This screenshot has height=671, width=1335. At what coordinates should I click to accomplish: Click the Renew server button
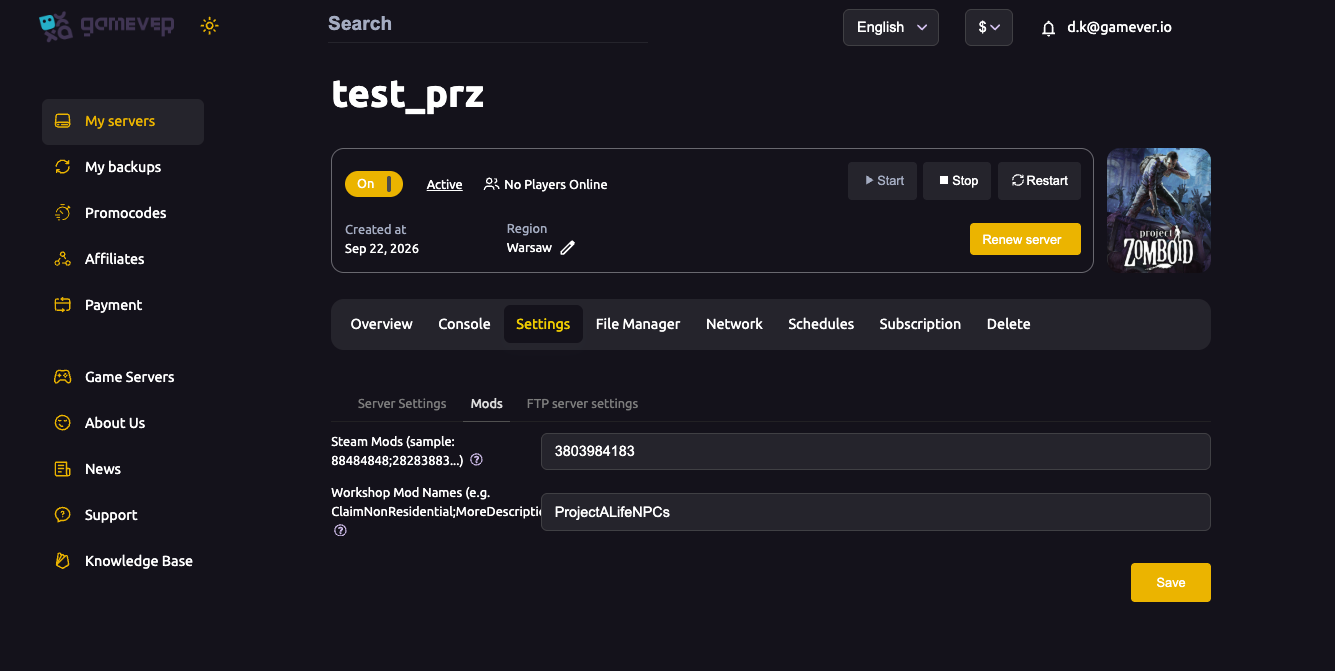click(1025, 239)
